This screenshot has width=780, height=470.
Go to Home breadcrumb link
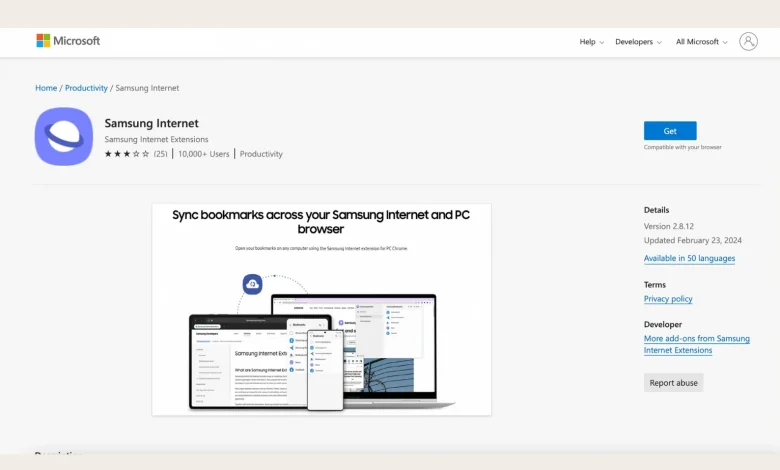pos(46,88)
